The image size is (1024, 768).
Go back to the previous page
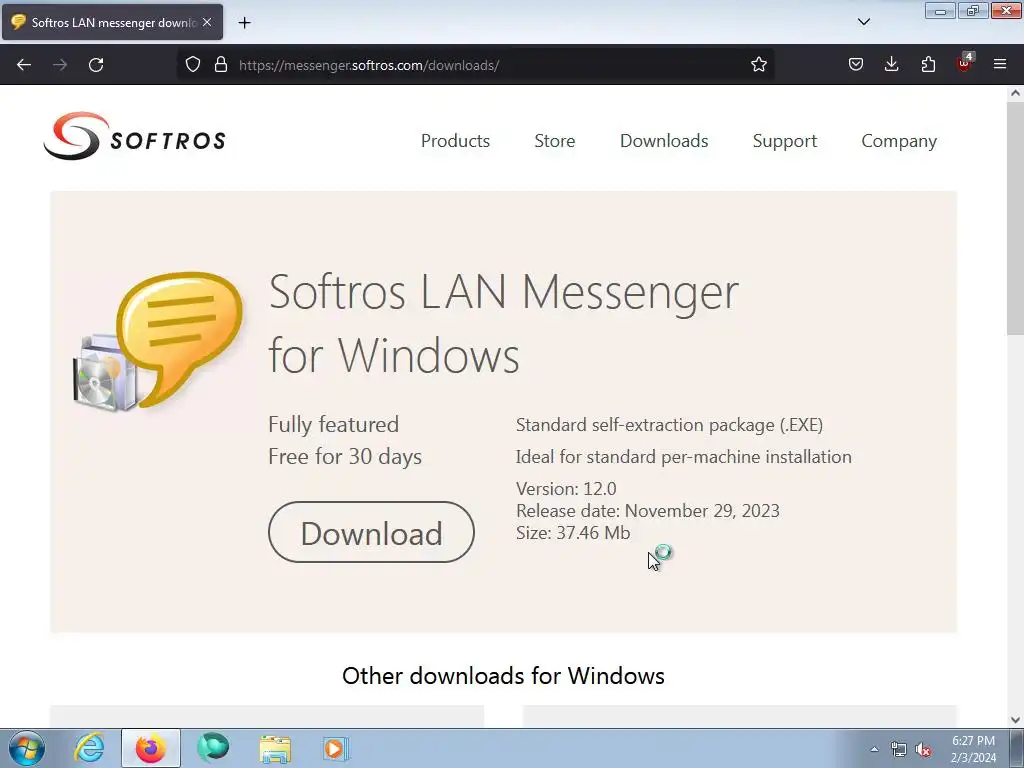(x=24, y=65)
